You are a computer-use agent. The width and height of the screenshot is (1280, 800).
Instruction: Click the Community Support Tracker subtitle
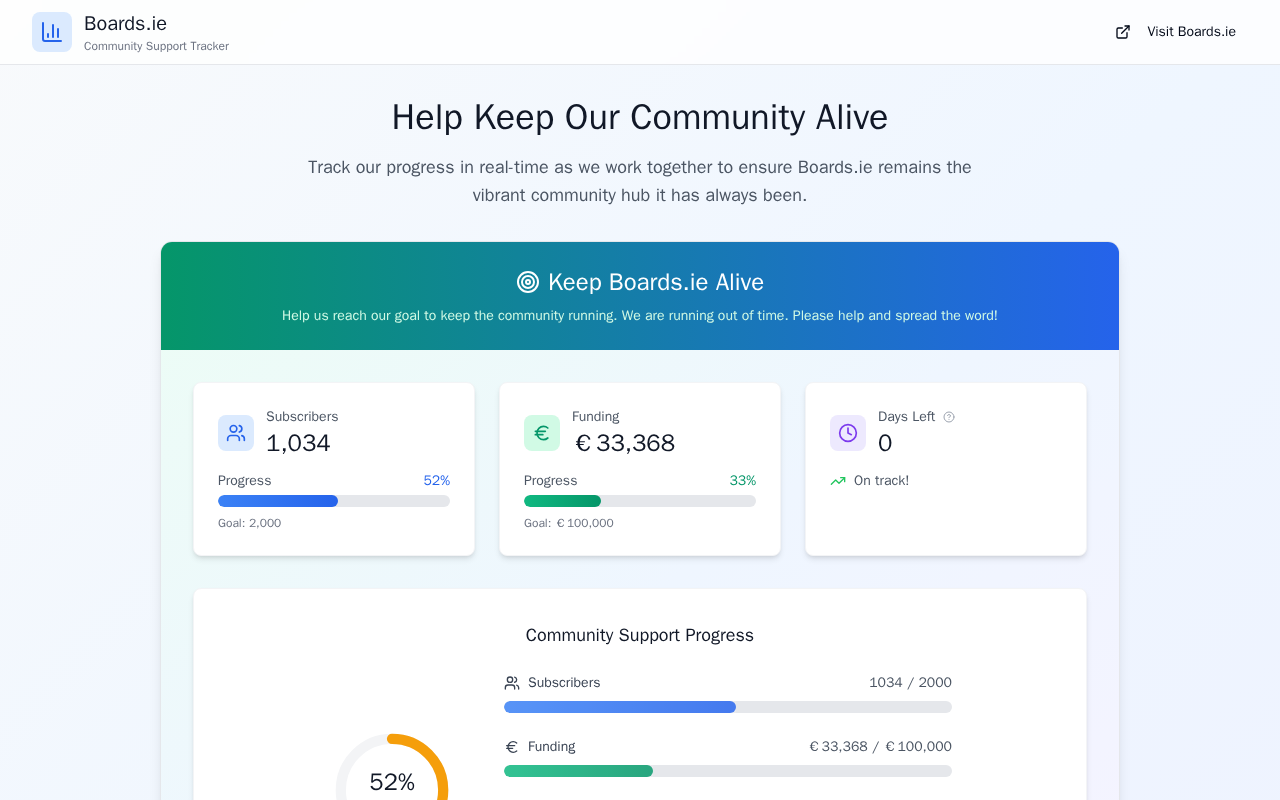156,46
